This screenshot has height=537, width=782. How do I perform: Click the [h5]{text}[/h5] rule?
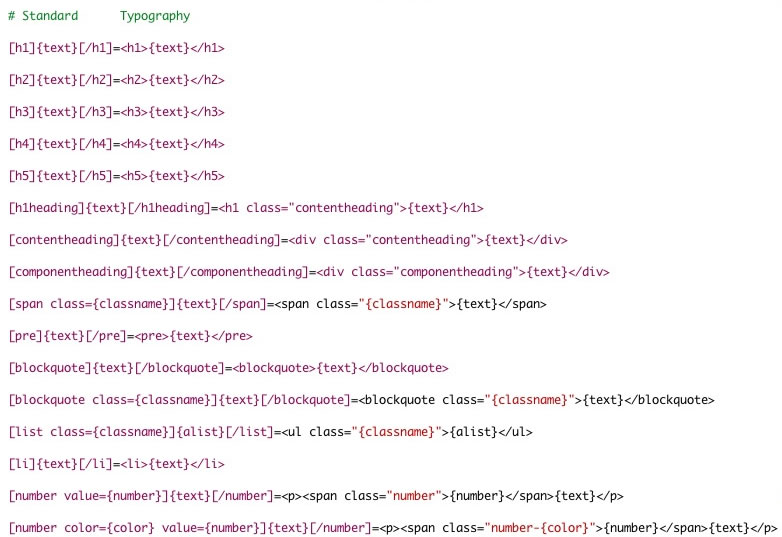[x=116, y=176]
